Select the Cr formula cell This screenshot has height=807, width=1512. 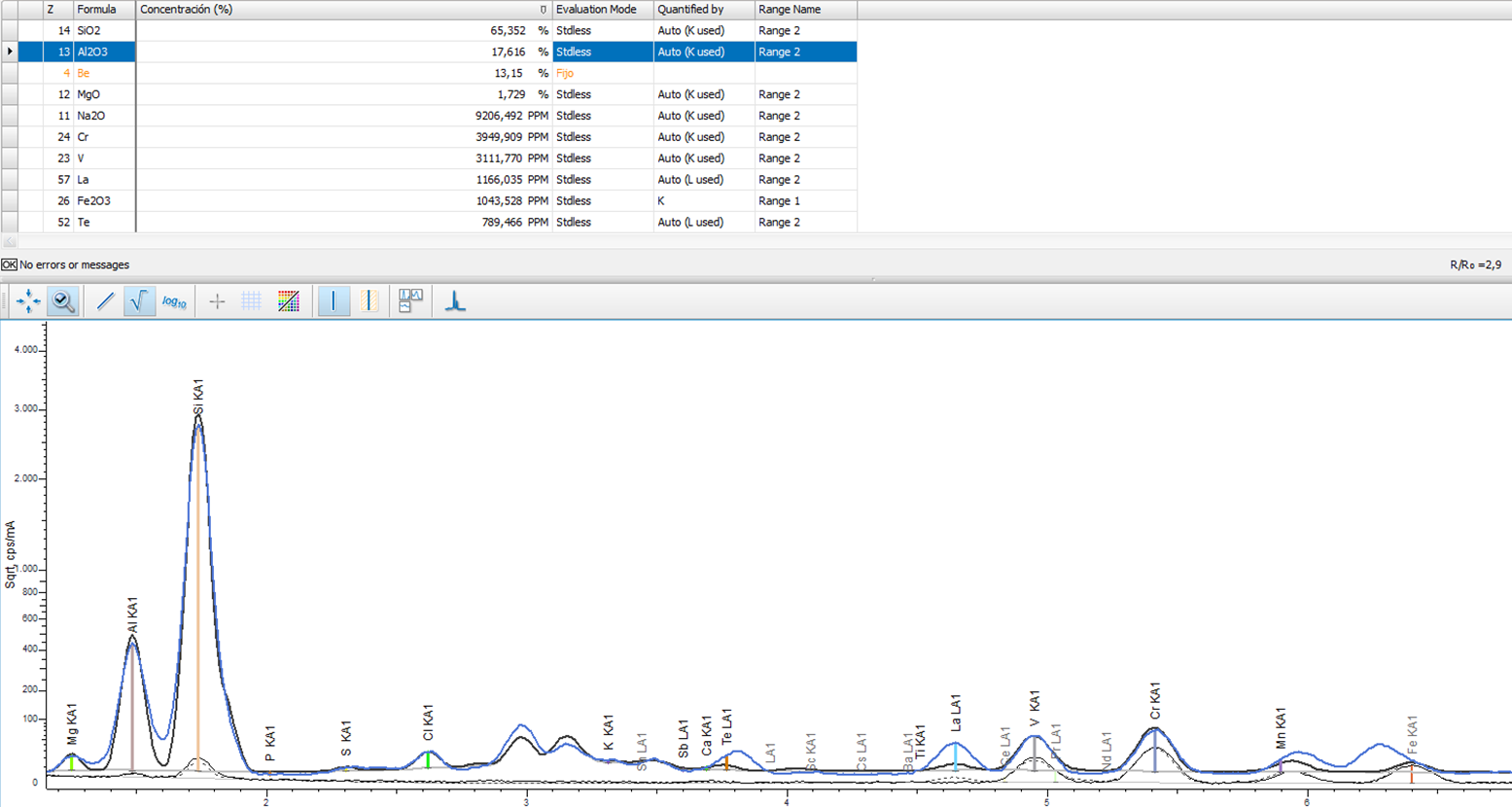pyautogui.click(x=104, y=138)
